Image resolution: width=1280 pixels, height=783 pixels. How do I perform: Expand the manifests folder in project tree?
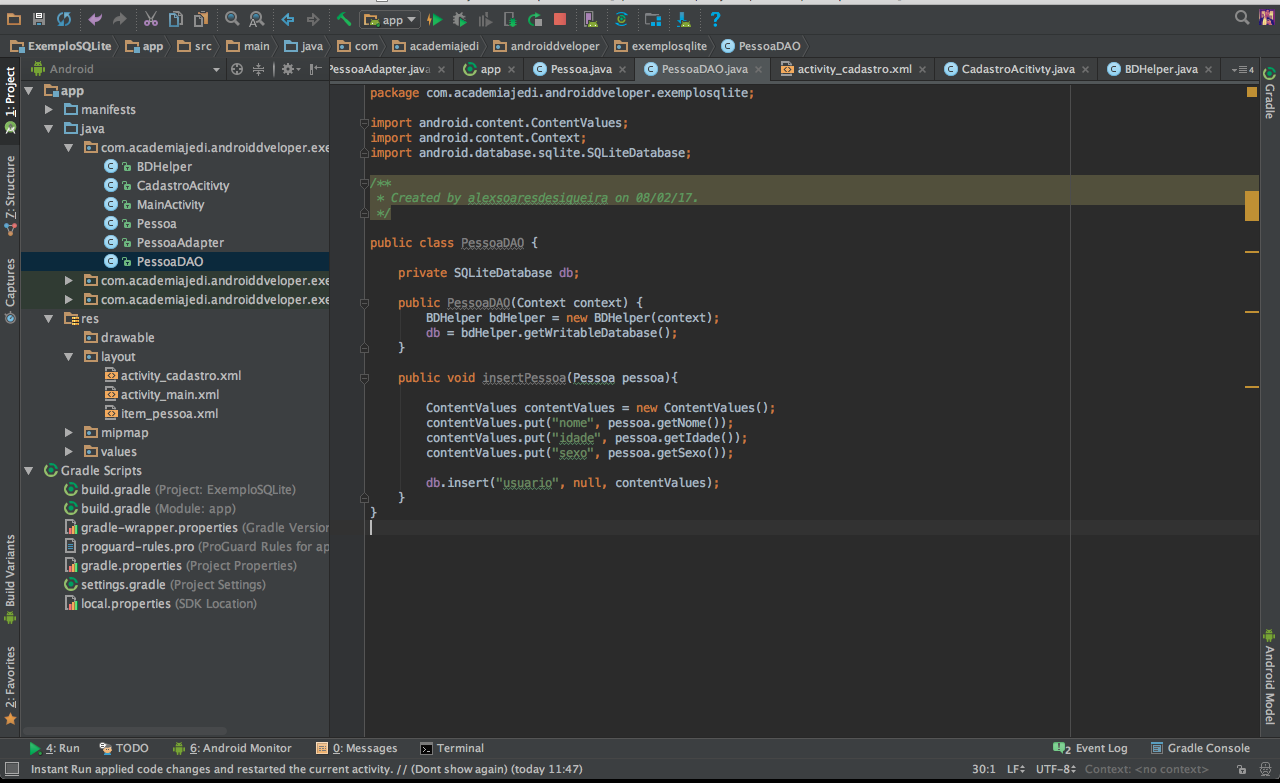point(49,109)
